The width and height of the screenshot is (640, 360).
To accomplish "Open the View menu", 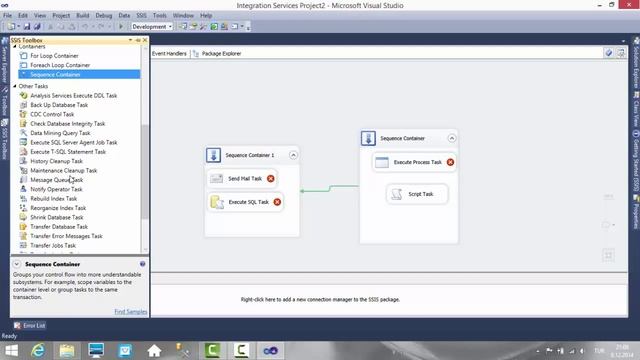I will tap(40, 16).
